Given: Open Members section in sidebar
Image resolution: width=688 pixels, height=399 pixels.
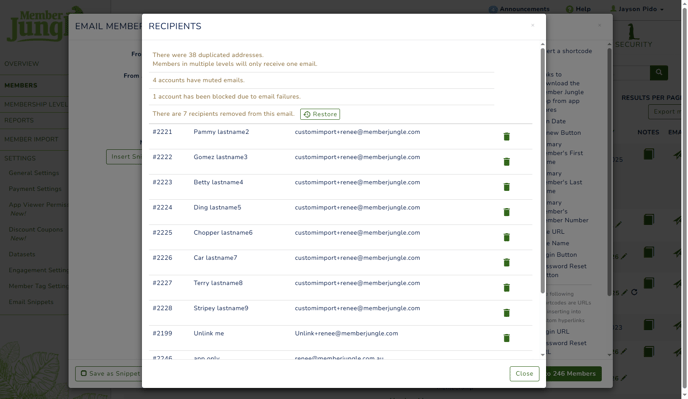Looking at the screenshot, I should [21, 85].
